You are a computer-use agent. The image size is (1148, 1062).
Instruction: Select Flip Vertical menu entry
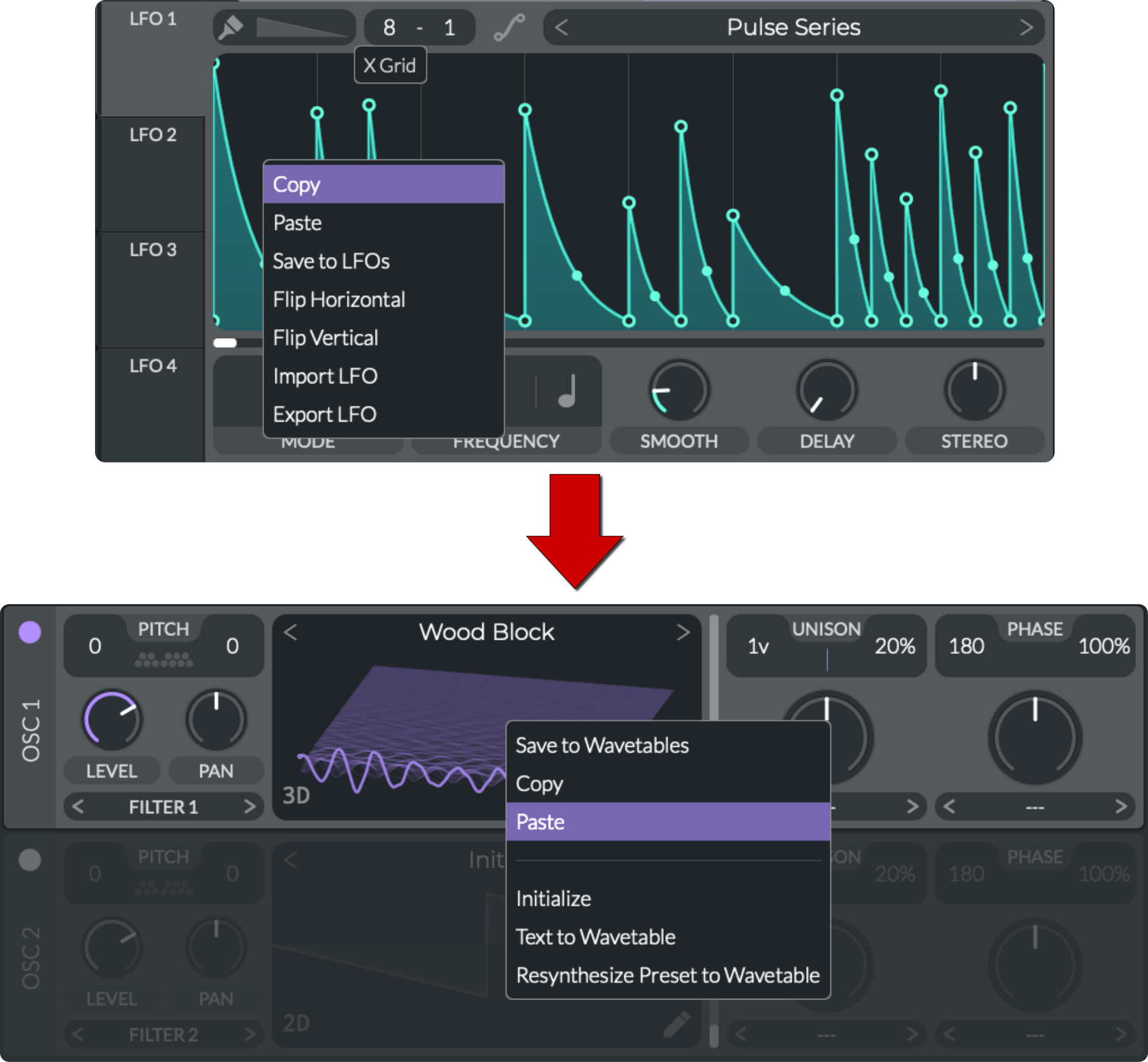pyautogui.click(x=384, y=337)
